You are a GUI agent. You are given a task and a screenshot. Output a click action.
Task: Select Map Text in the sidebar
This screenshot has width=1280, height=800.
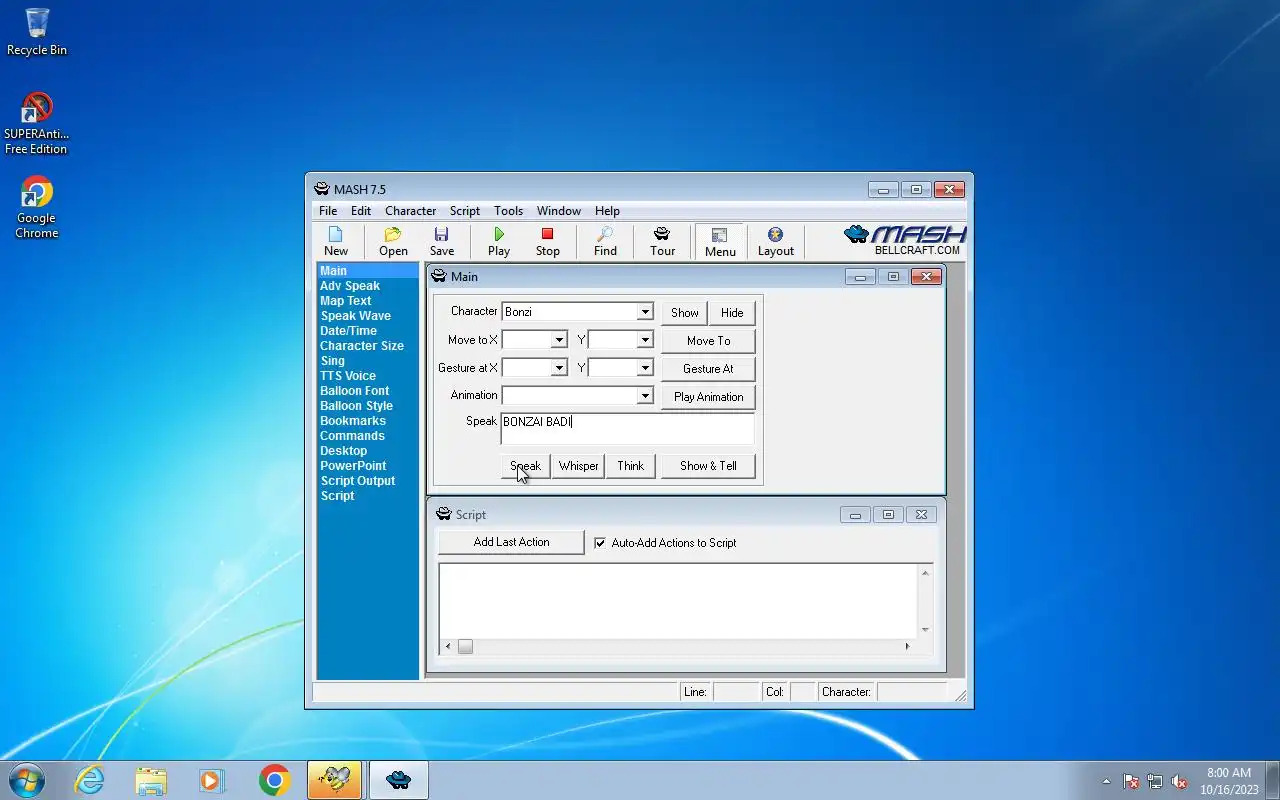tap(345, 301)
